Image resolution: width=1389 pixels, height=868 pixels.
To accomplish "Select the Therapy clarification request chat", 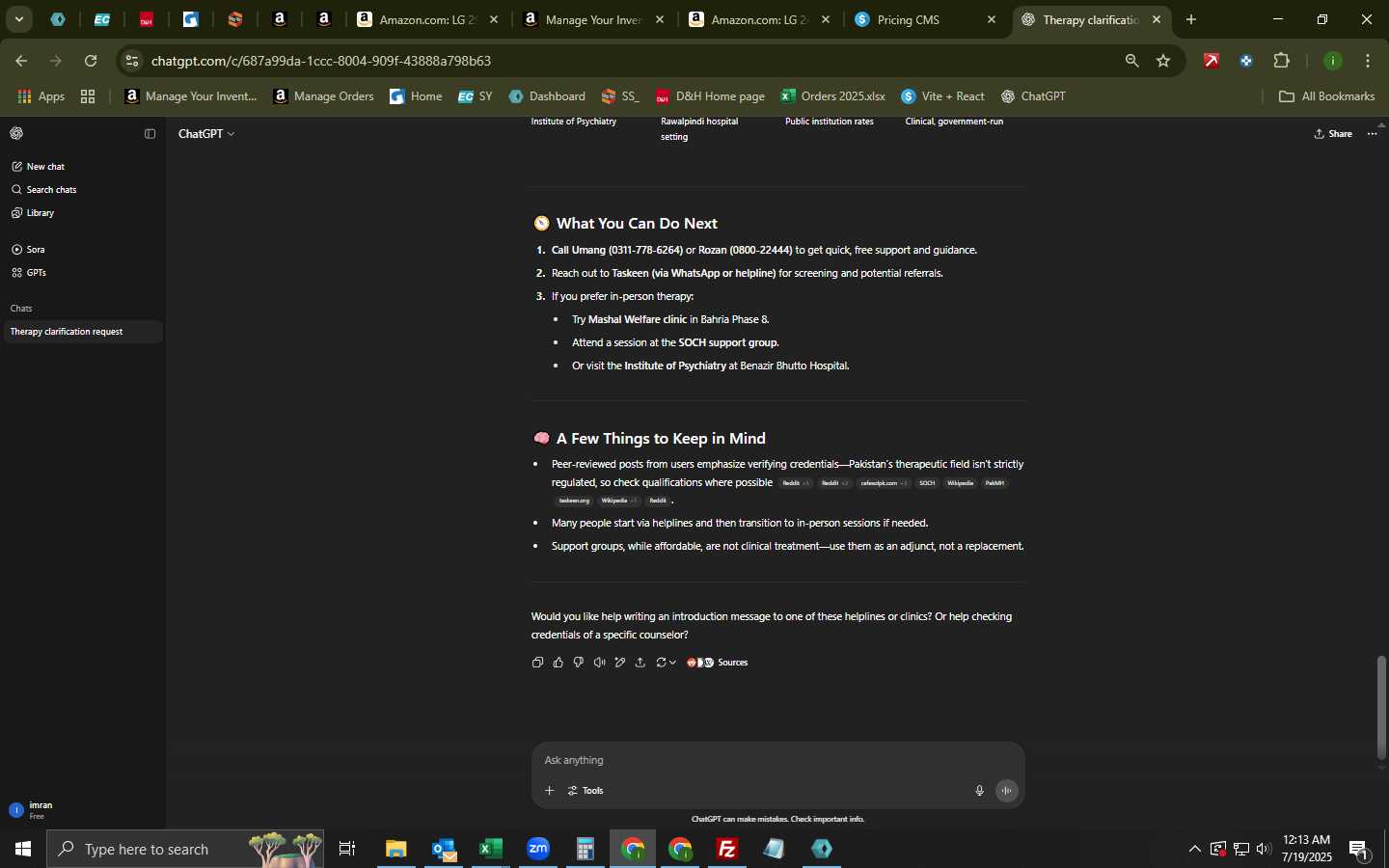I will click(x=82, y=332).
